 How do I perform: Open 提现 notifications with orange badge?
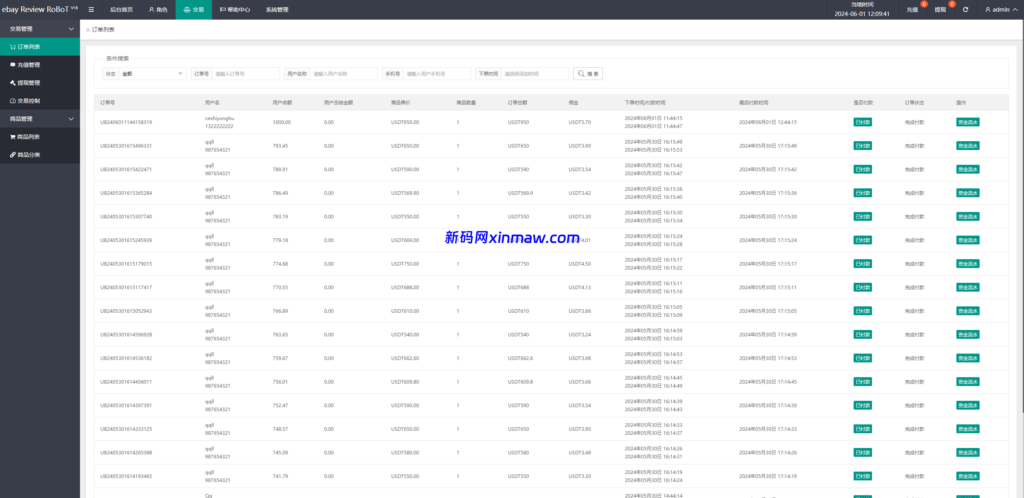coord(942,9)
